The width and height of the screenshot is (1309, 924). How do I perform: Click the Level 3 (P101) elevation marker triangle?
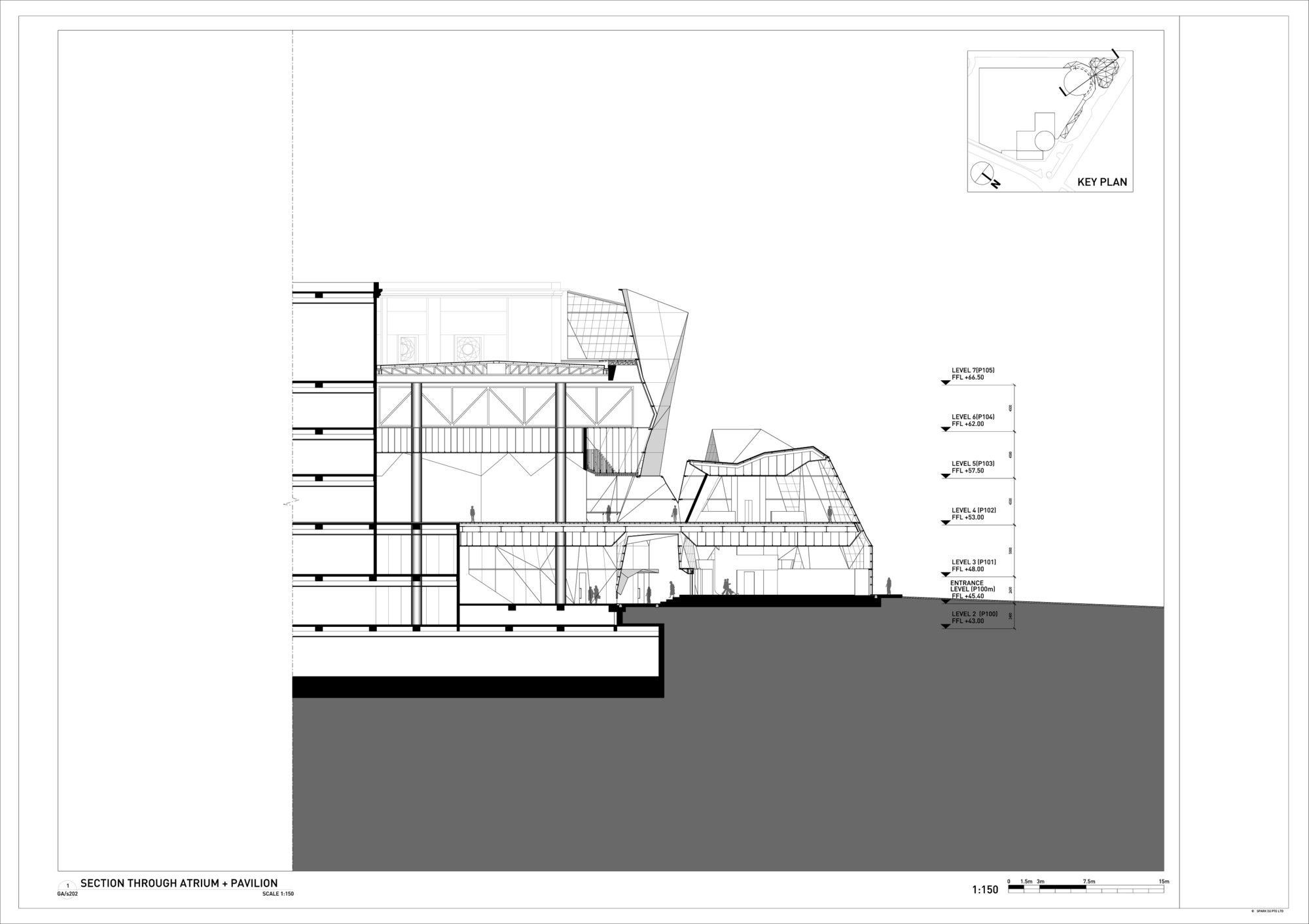tap(945, 575)
